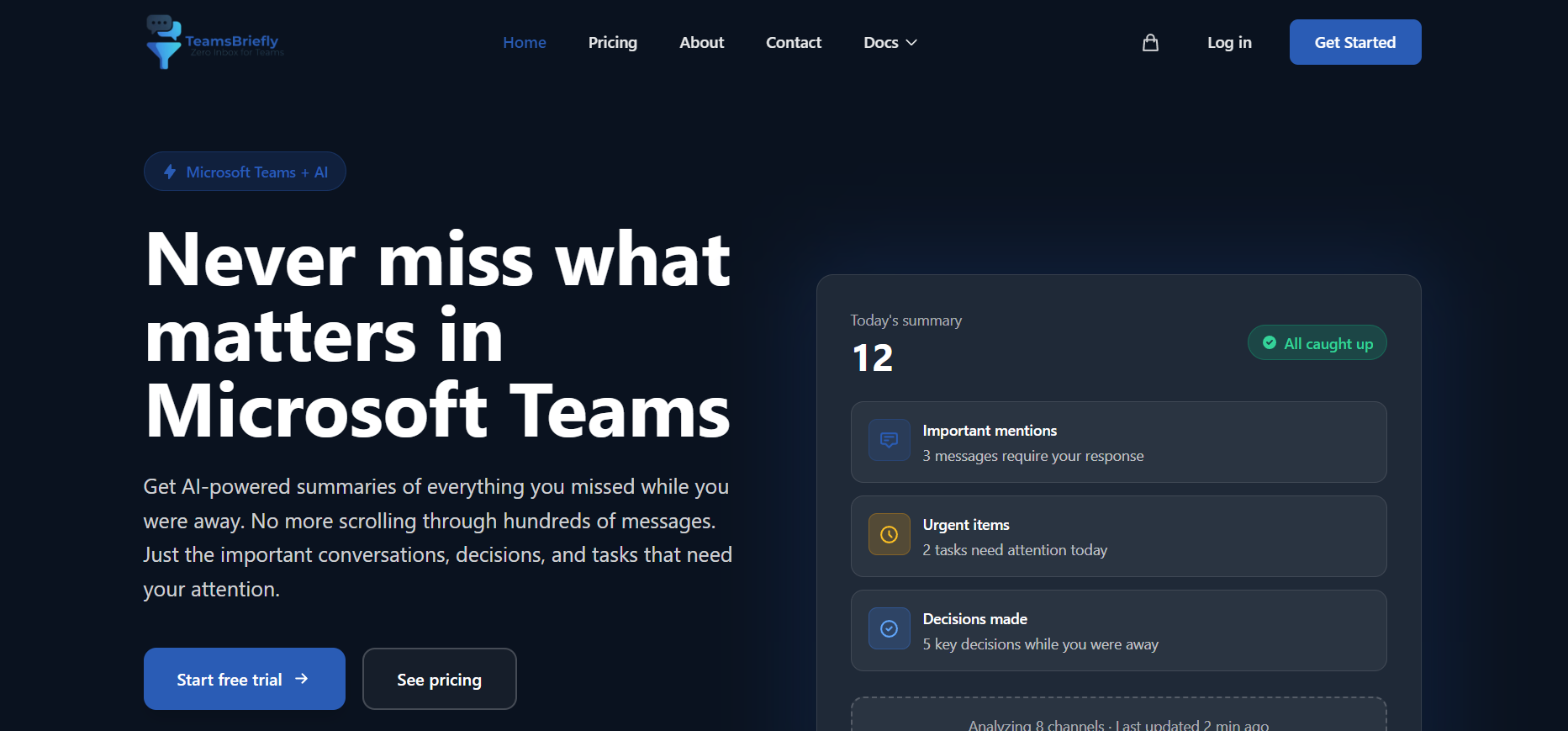The width and height of the screenshot is (1568, 731).
Task: Click the Get Started button
Action: pos(1355,42)
